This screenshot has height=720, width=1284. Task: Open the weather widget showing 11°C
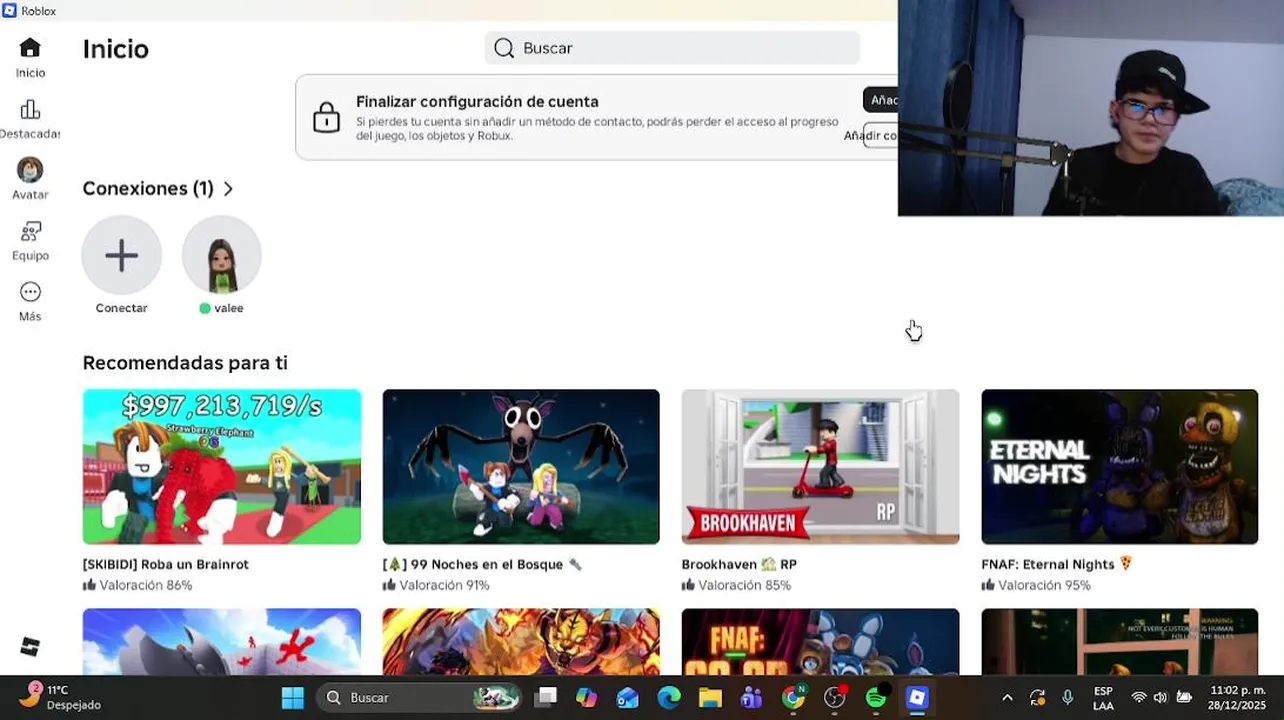tap(60, 697)
